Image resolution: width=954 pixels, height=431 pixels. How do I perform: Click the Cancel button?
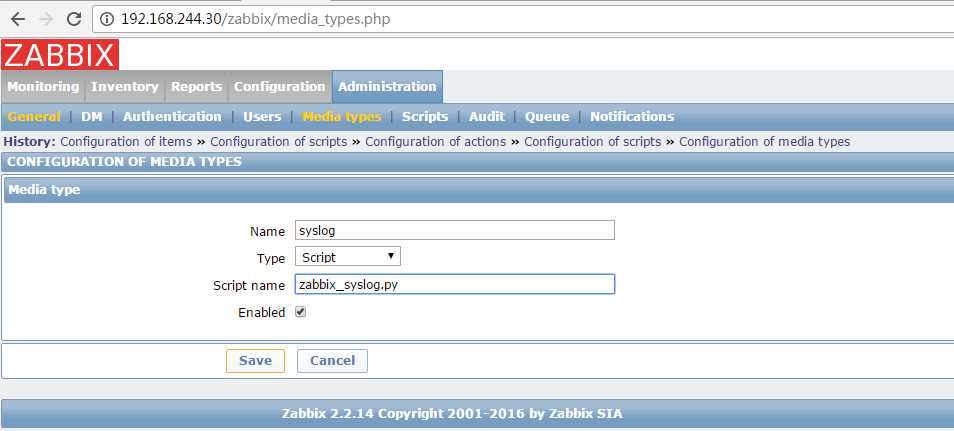coord(332,360)
